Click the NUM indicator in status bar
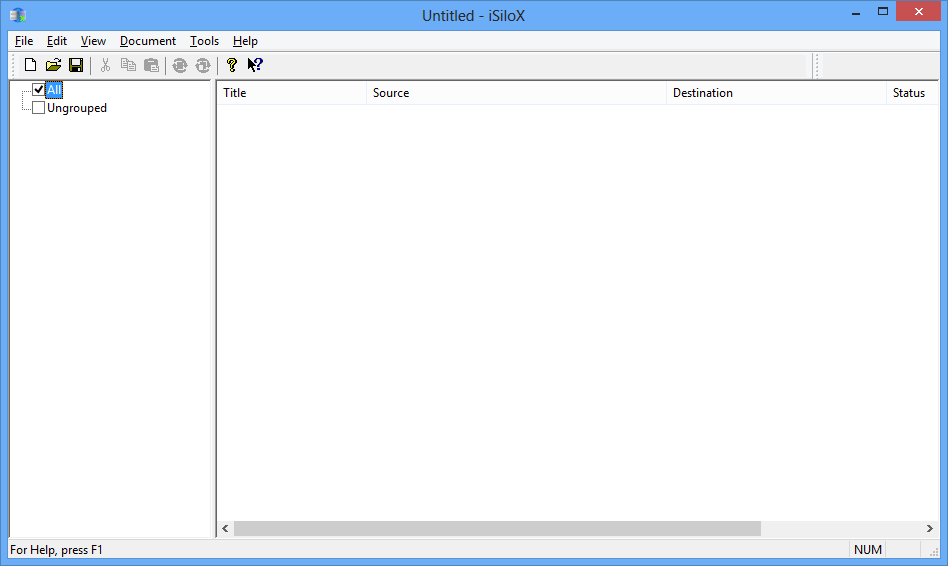 pyautogui.click(x=868, y=550)
